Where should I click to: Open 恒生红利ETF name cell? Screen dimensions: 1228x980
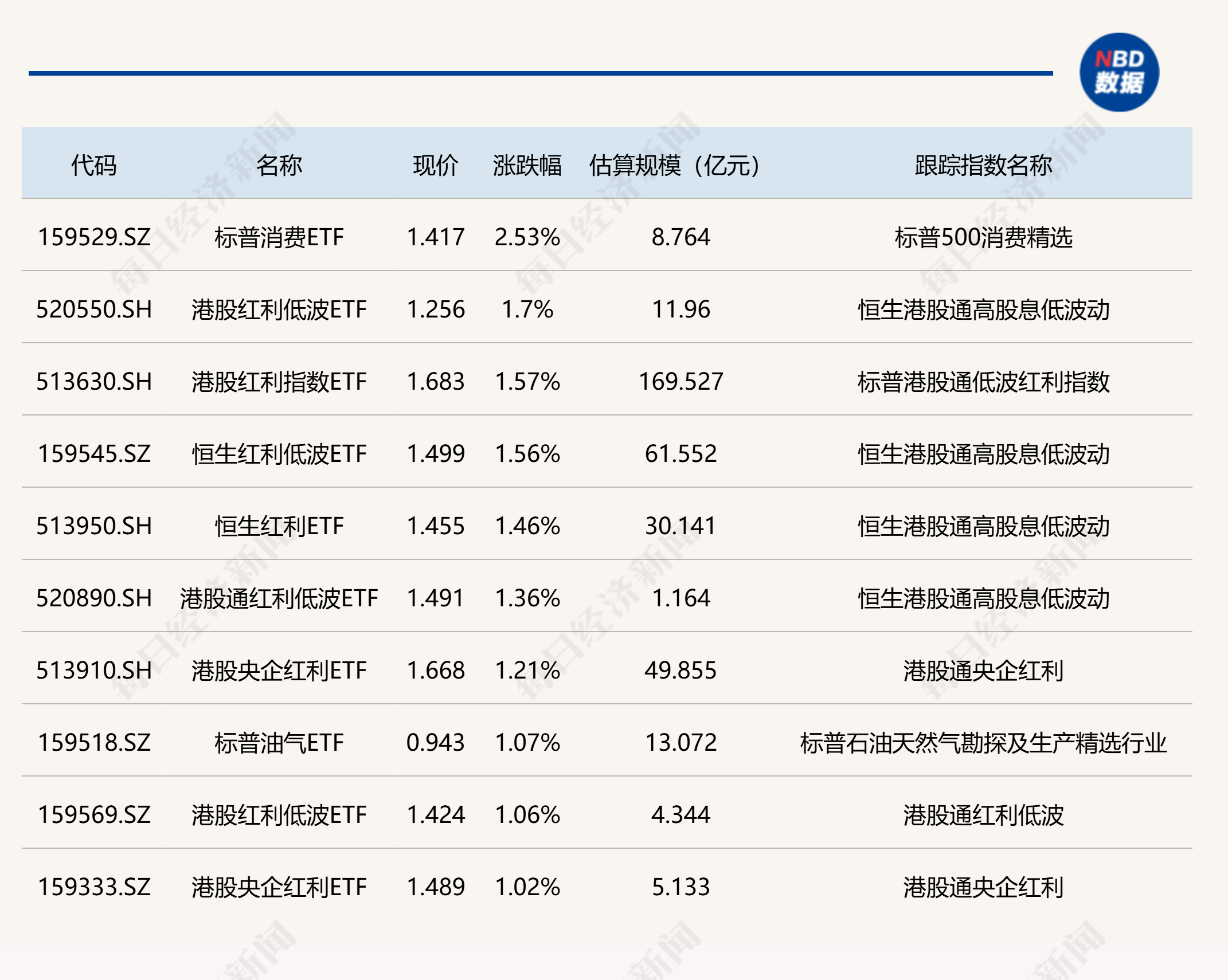(x=279, y=526)
